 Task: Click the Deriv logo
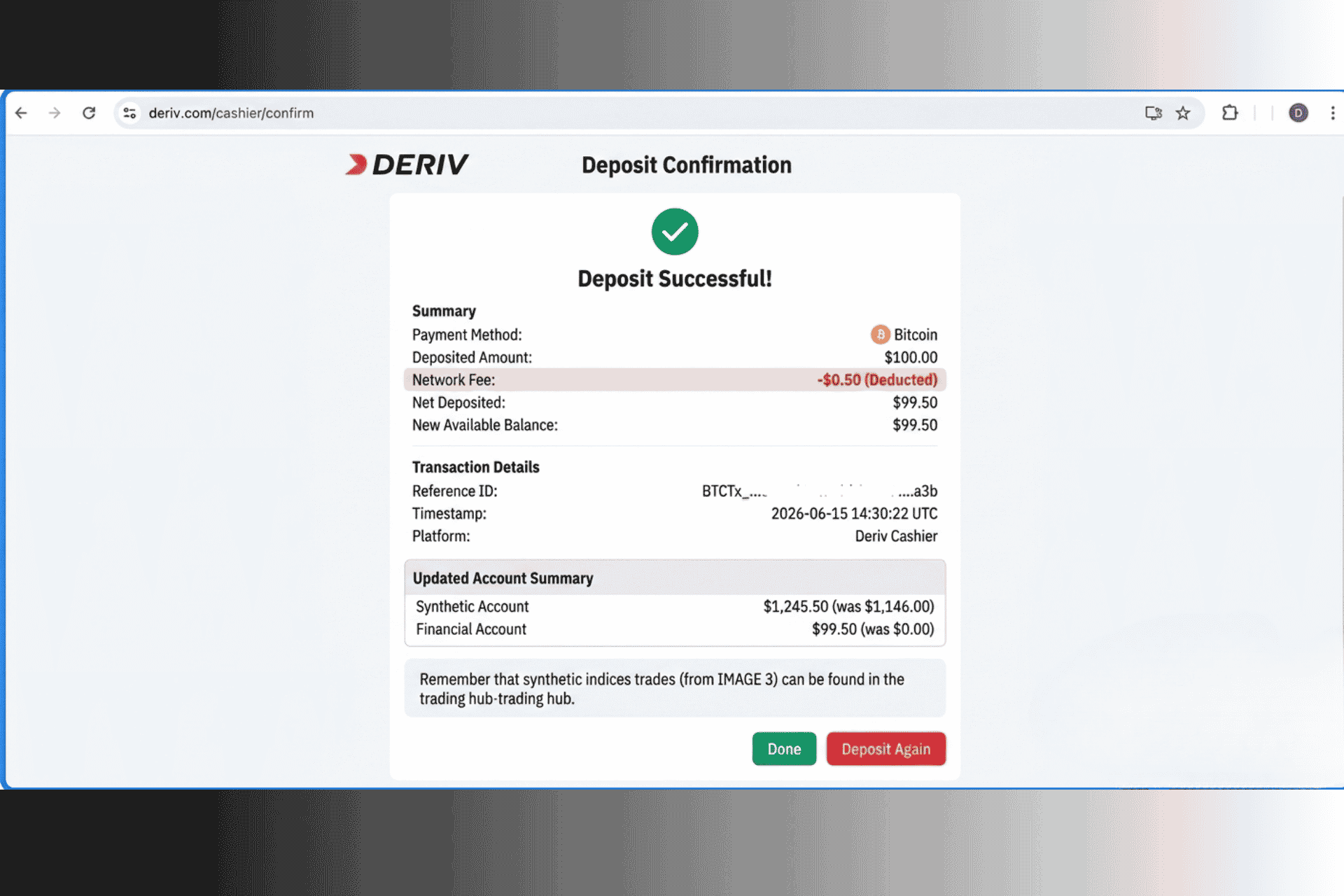[407, 164]
